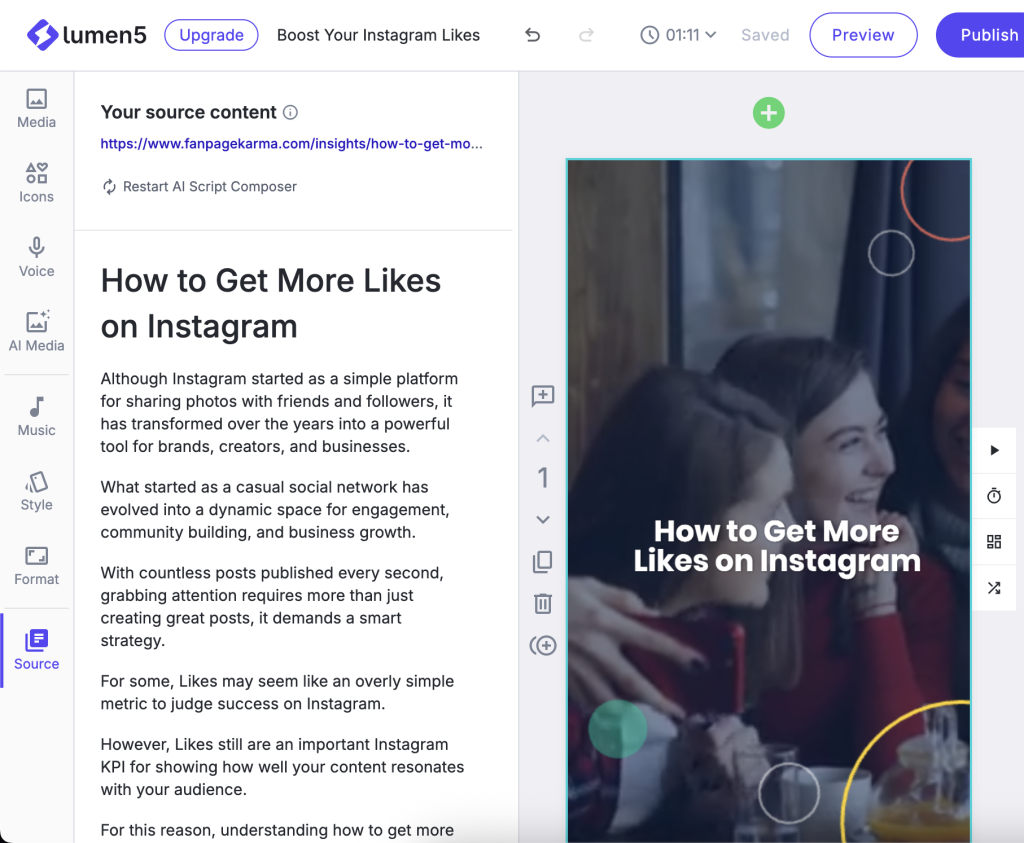Open scene timing stopwatch icon

(994, 496)
